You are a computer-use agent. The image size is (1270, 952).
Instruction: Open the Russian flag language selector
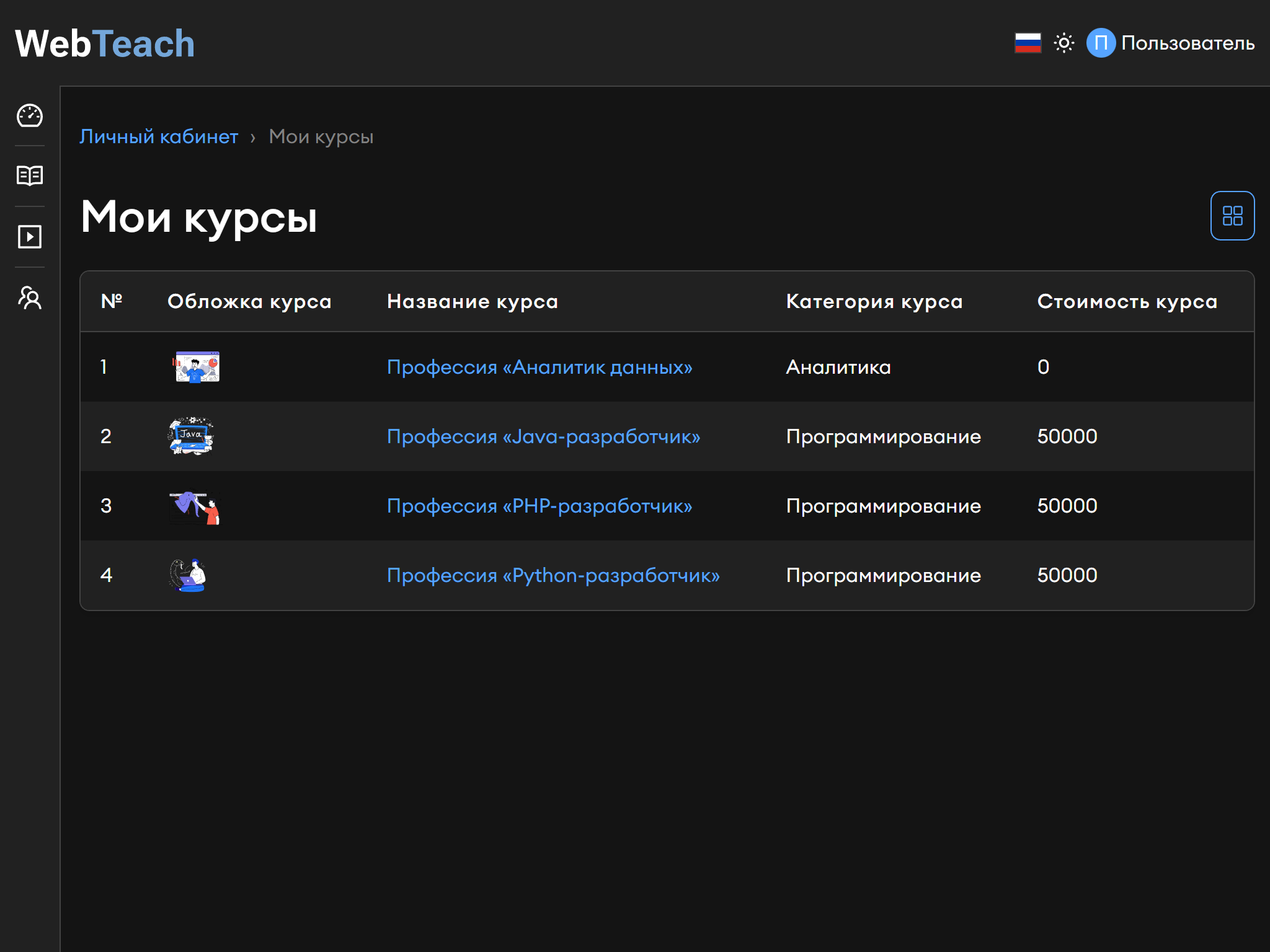click(x=1028, y=43)
